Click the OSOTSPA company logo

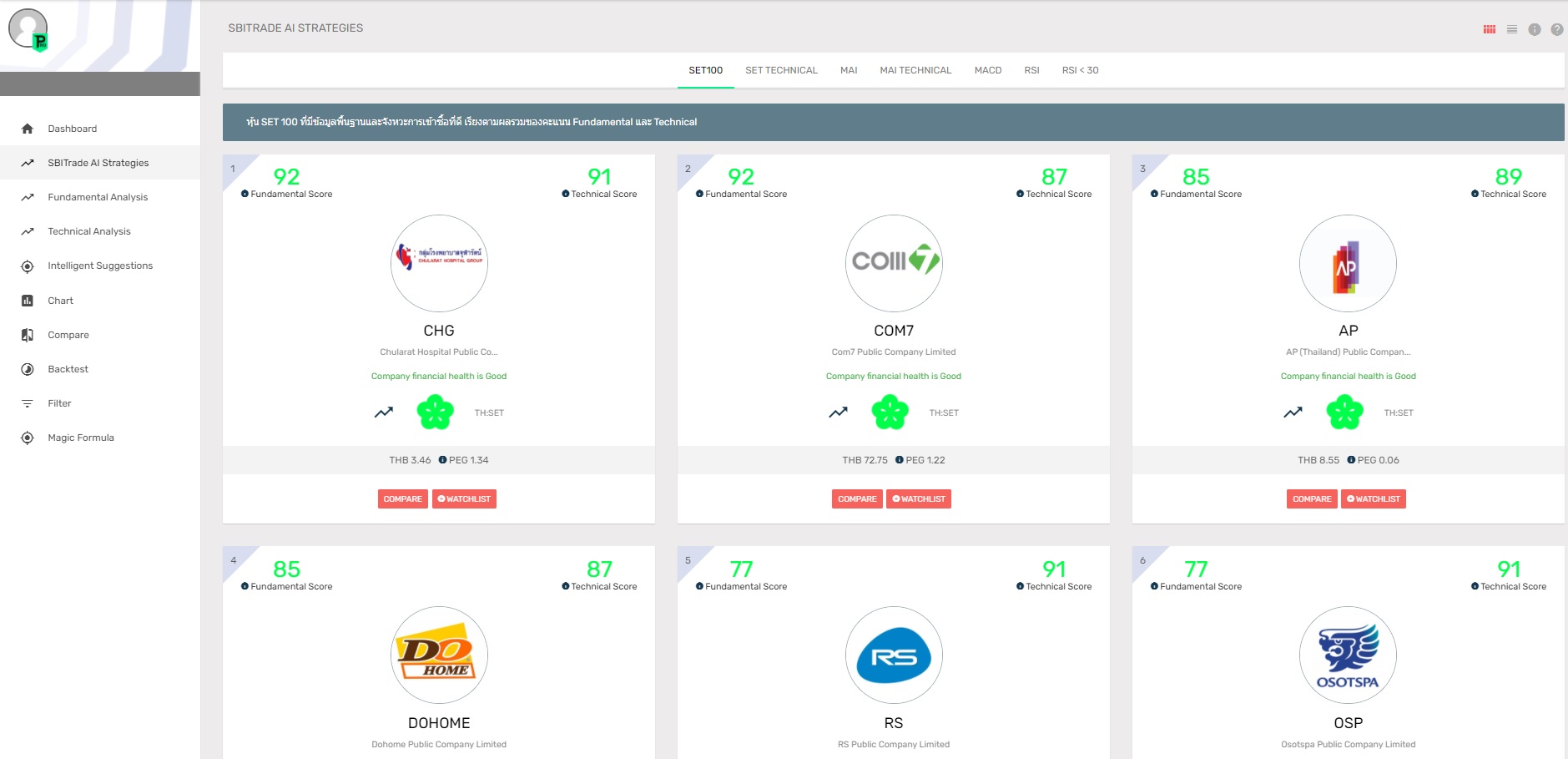click(1348, 655)
